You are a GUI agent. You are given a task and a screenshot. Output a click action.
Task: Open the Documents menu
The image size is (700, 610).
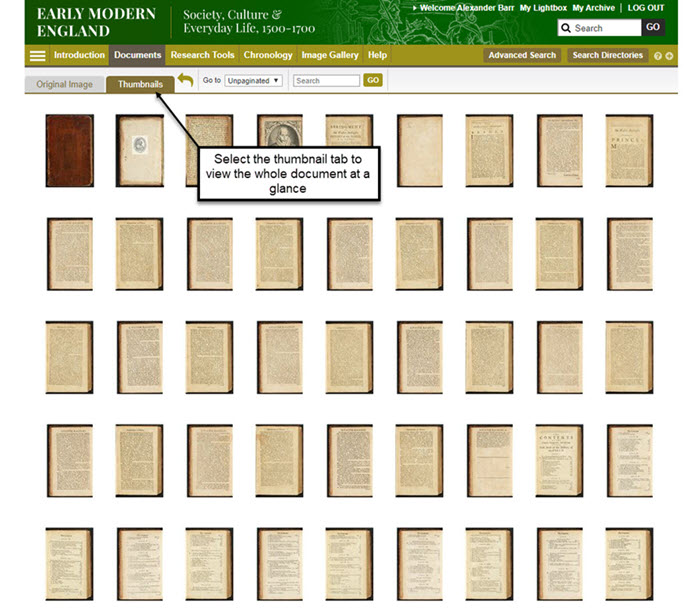coord(137,55)
